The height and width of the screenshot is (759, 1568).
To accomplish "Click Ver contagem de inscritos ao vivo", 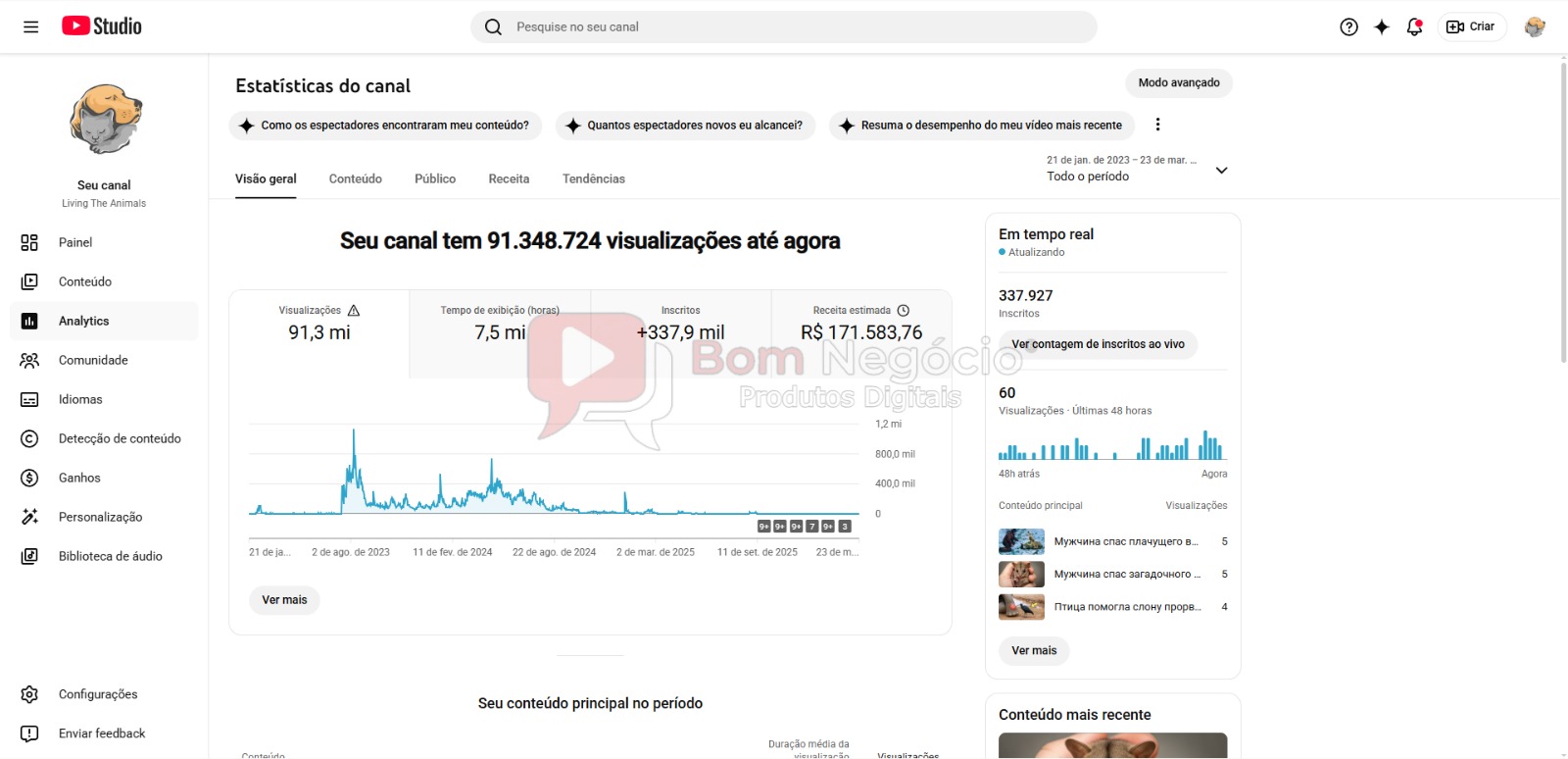I will tap(1098, 344).
